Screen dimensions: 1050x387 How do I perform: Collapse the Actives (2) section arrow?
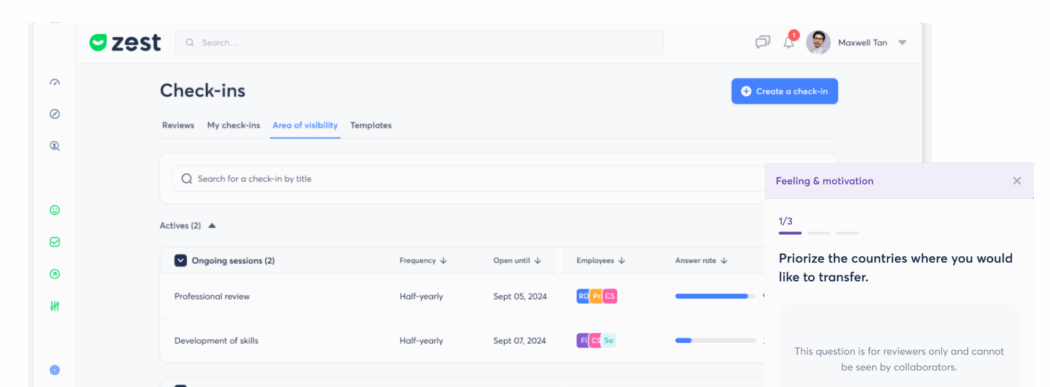point(212,226)
